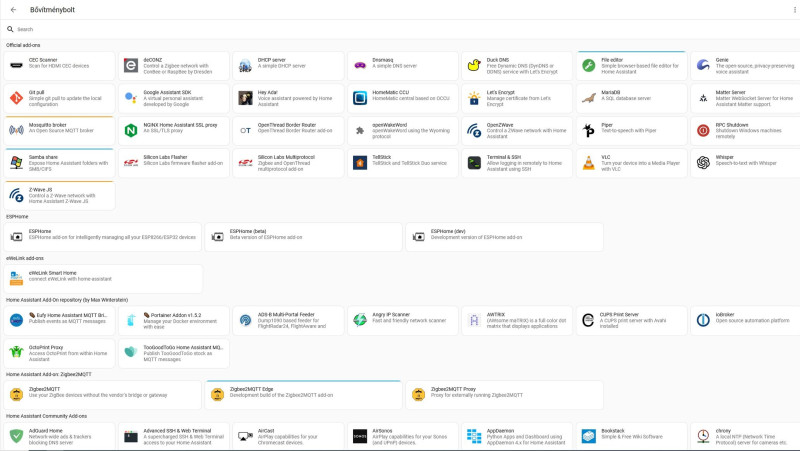Viewport: 800px width, 451px height.
Task: Open the VLC cone icon
Action: 588,163
